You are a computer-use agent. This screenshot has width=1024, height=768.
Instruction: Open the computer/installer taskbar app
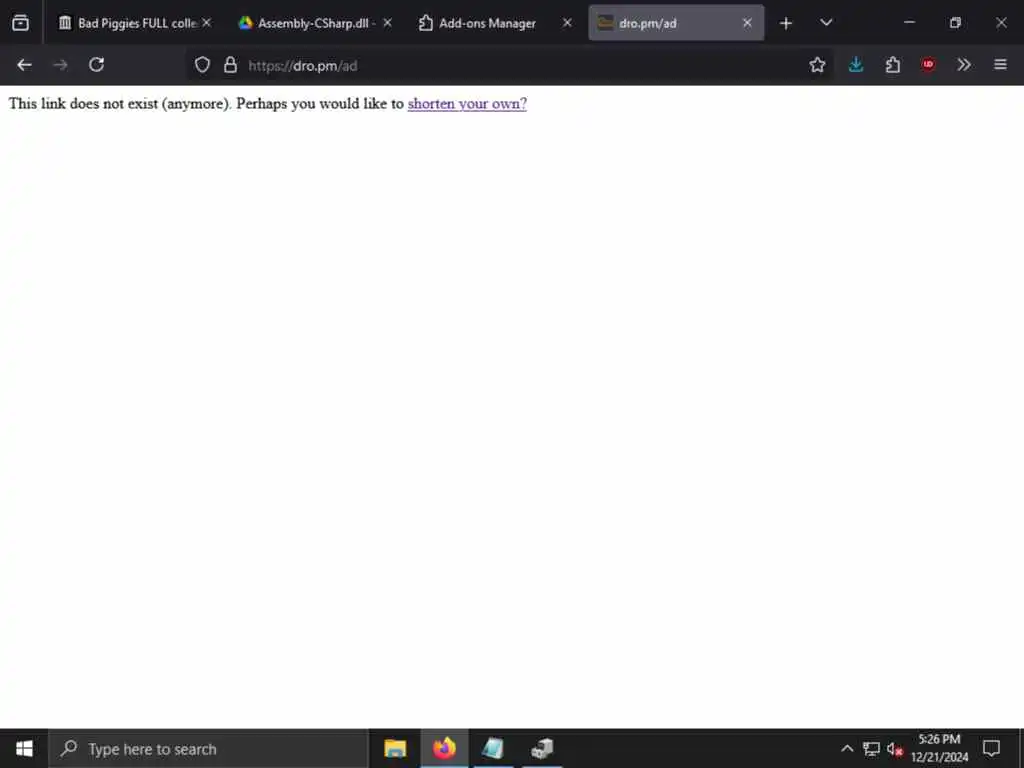pyautogui.click(x=542, y=748)
